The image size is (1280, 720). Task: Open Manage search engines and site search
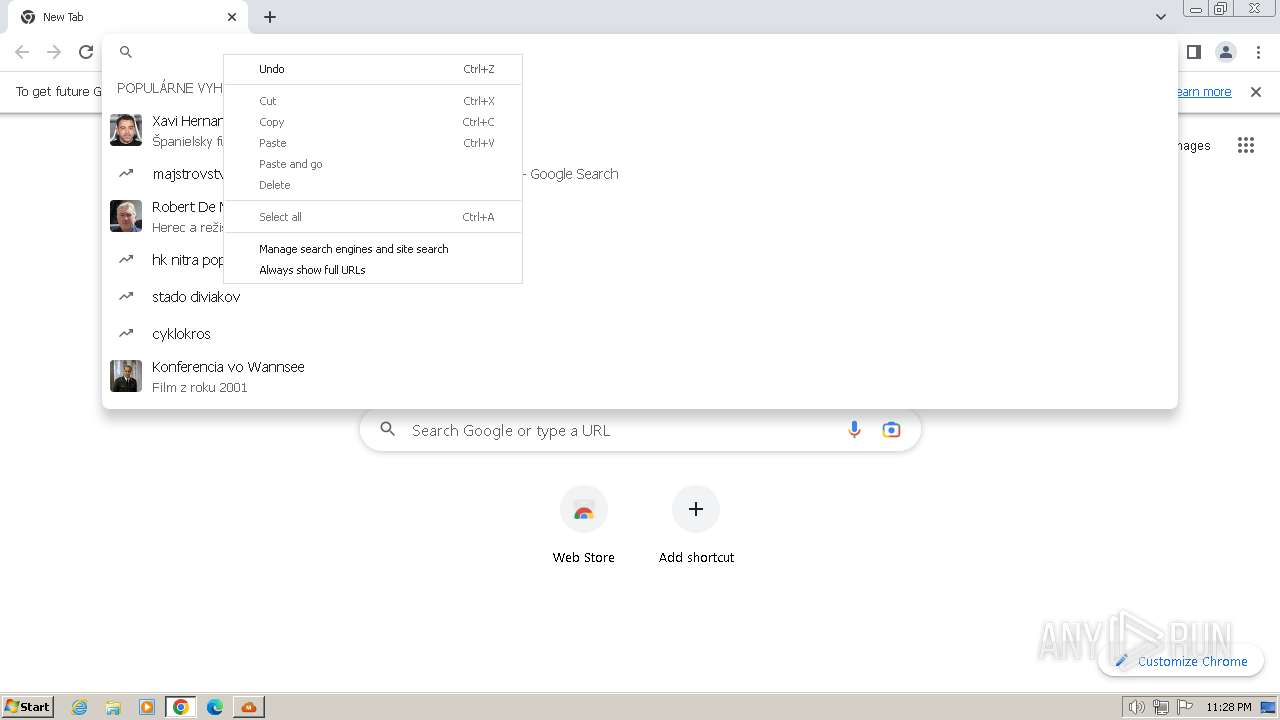tap(372, 249)
